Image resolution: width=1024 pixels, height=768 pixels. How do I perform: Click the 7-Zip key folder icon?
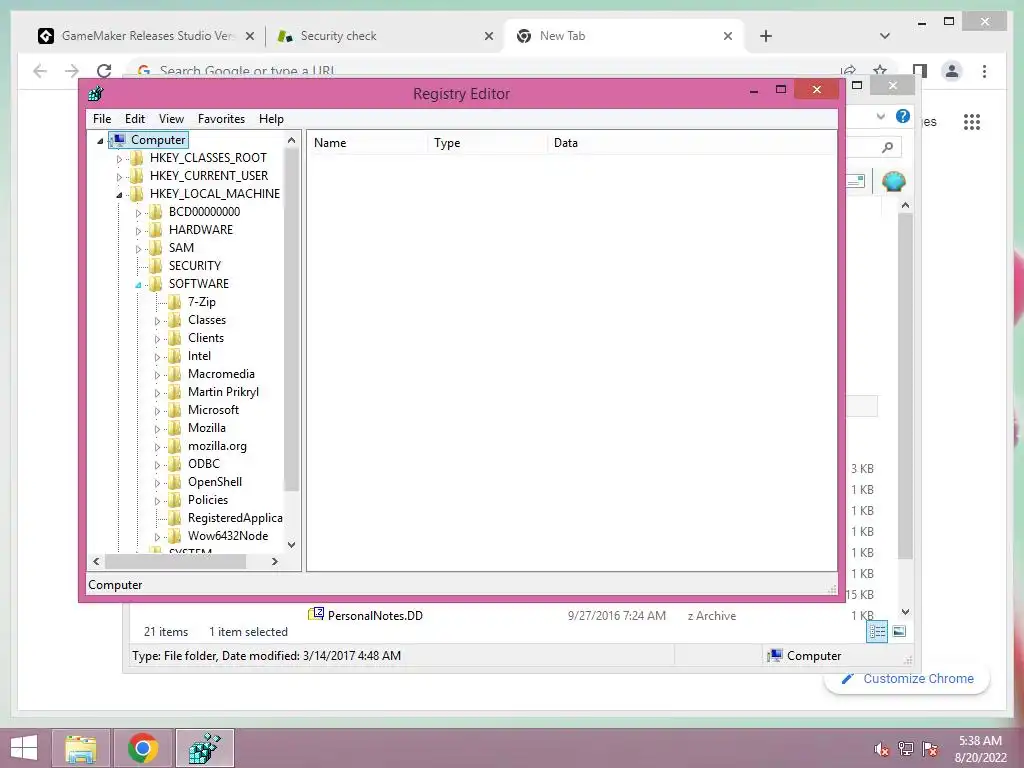pos(174,302)
